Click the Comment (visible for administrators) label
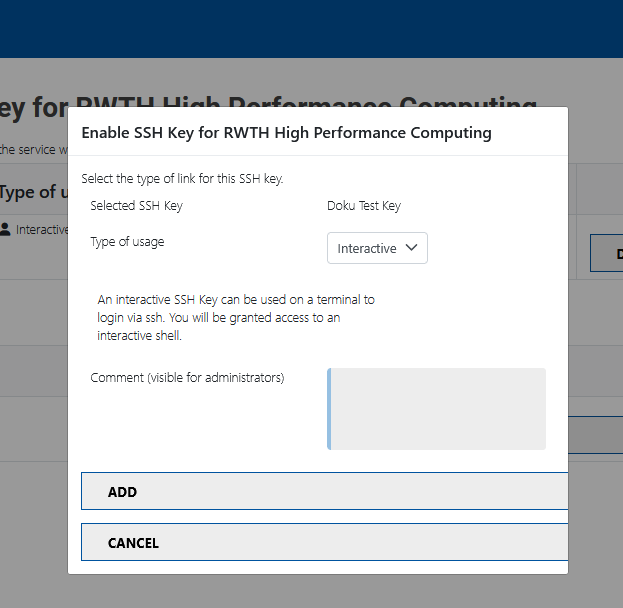Viewport: 623px width, 608px height. coord(187,378)
